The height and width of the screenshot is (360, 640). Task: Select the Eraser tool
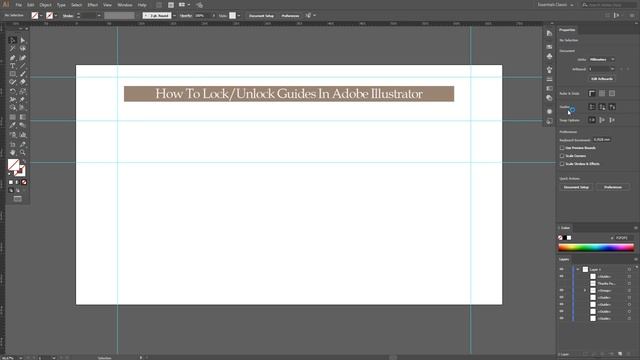tap(22, 82)
